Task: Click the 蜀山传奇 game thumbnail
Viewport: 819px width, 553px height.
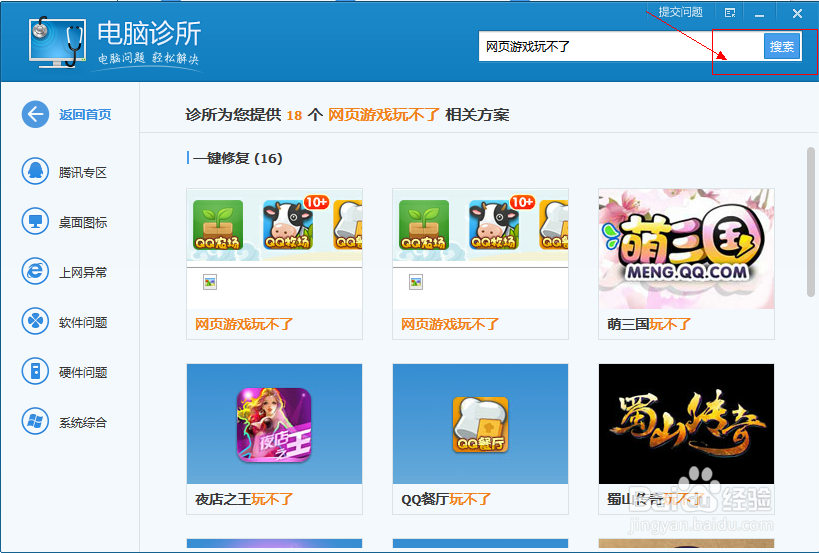Action: [x=686, y=424]
